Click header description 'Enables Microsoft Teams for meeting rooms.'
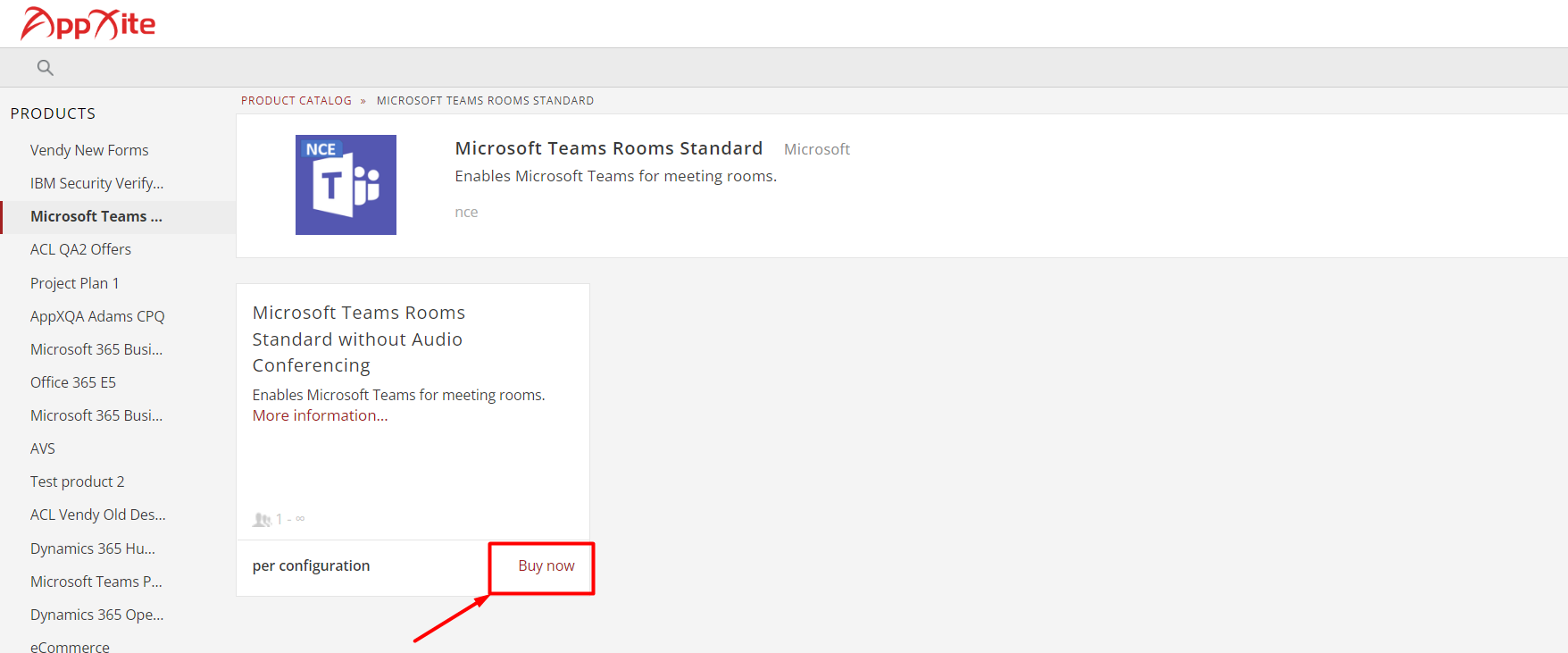Image resolution: width=1568 pixels, height=653 pixels. click(616, 176)
